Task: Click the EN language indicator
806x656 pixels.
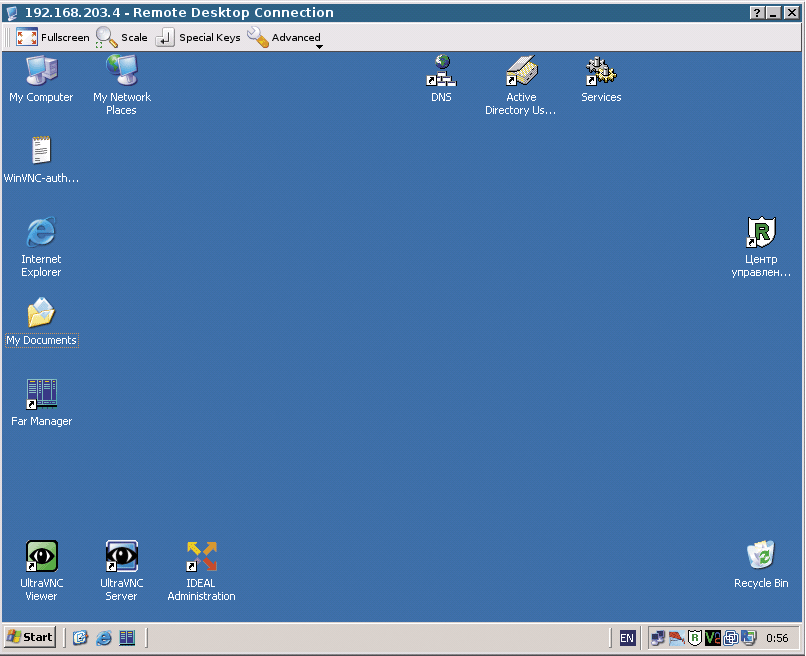Action: coord(627,639)
